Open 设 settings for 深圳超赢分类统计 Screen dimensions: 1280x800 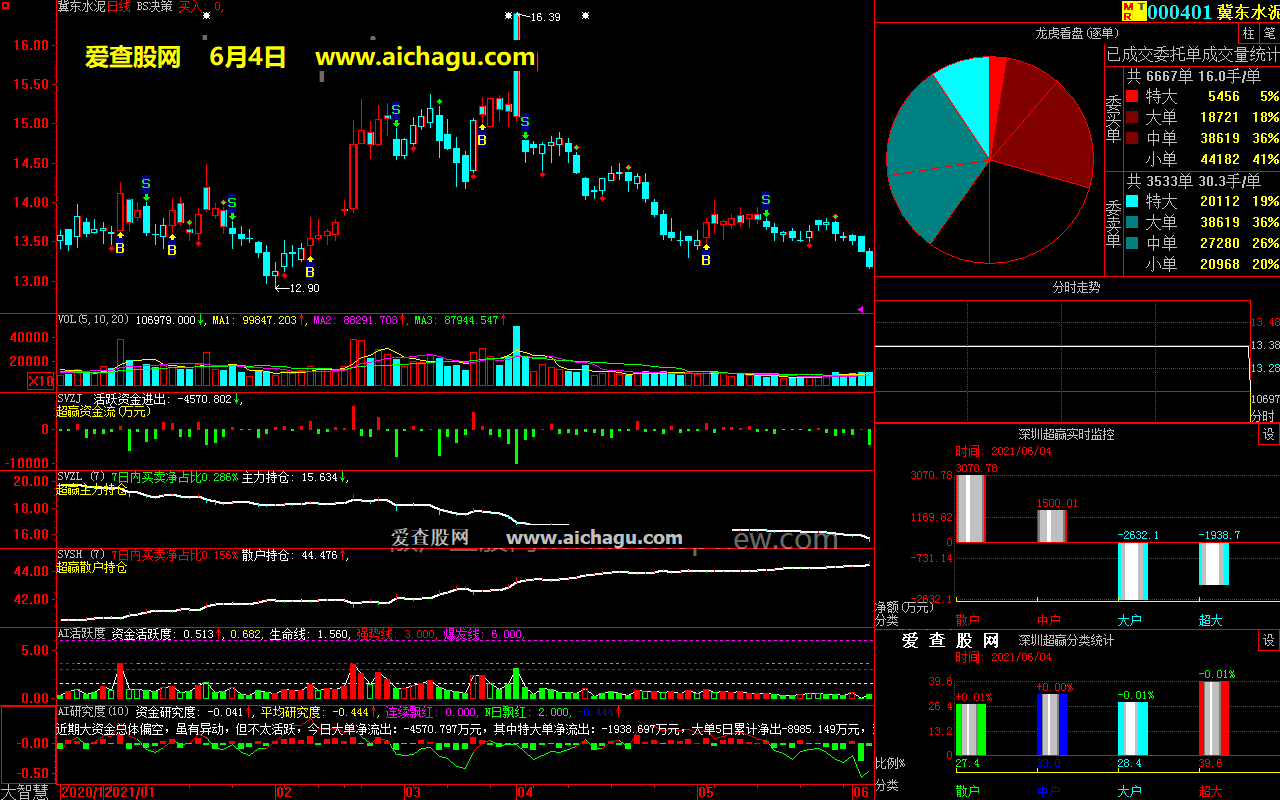point(1269,641)
